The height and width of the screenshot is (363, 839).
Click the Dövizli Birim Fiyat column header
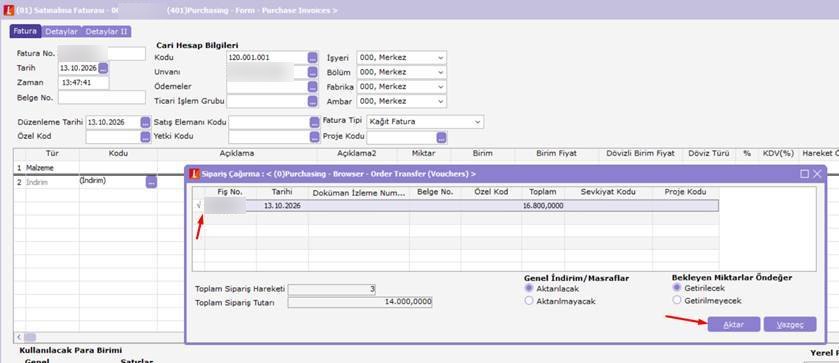coord(640,153)
